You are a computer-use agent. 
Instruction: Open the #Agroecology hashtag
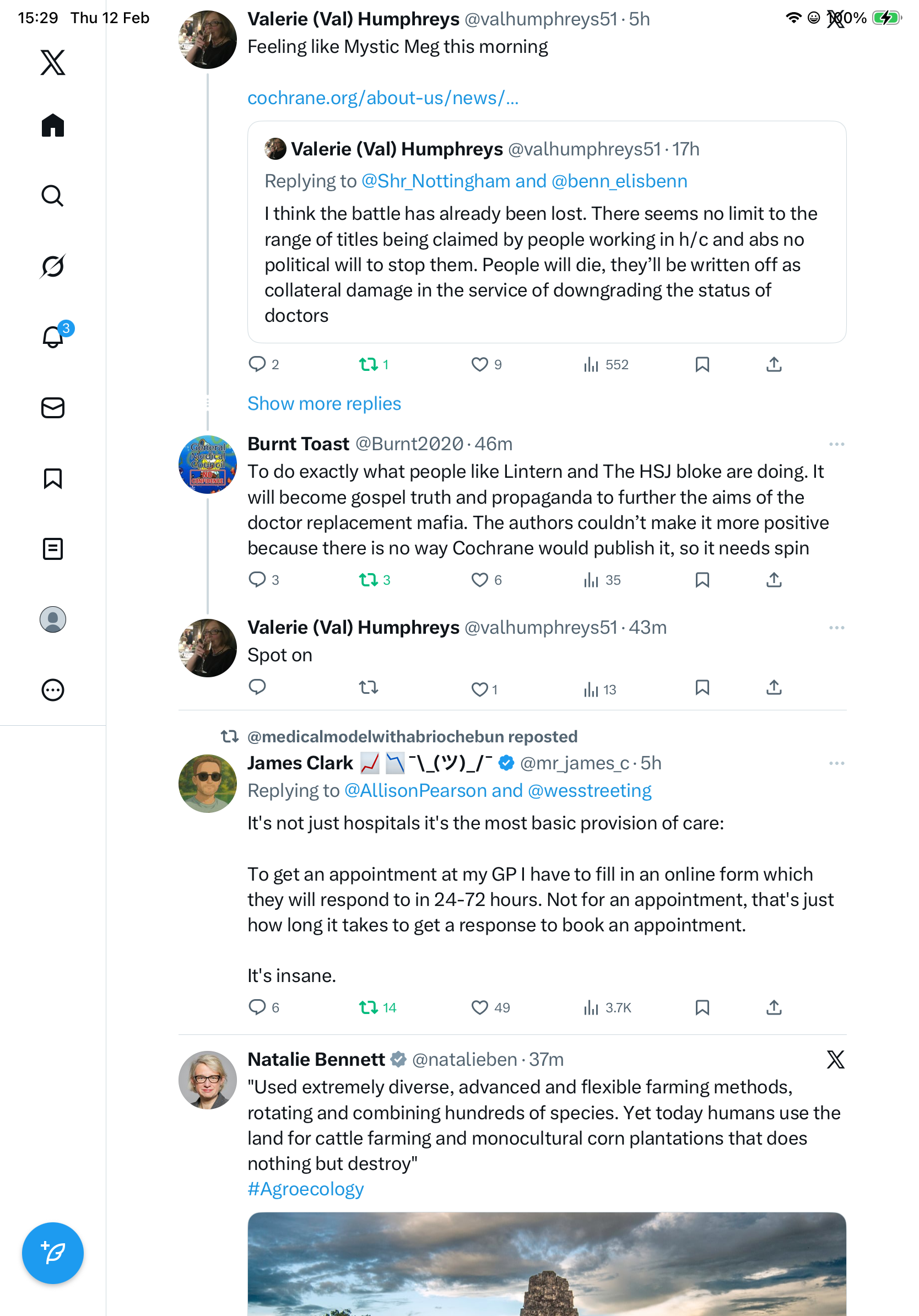pos(305,1189)
